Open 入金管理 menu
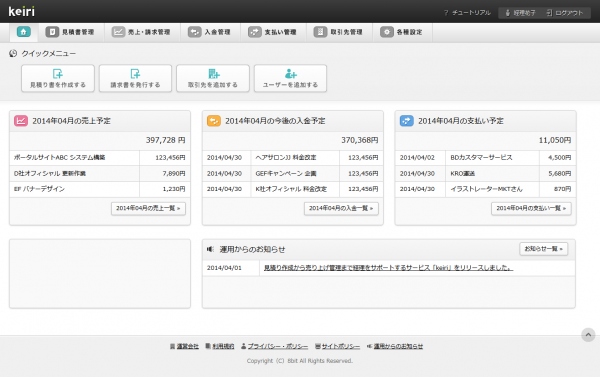Viewport: 600px width, 377px height. coord(210,32)
